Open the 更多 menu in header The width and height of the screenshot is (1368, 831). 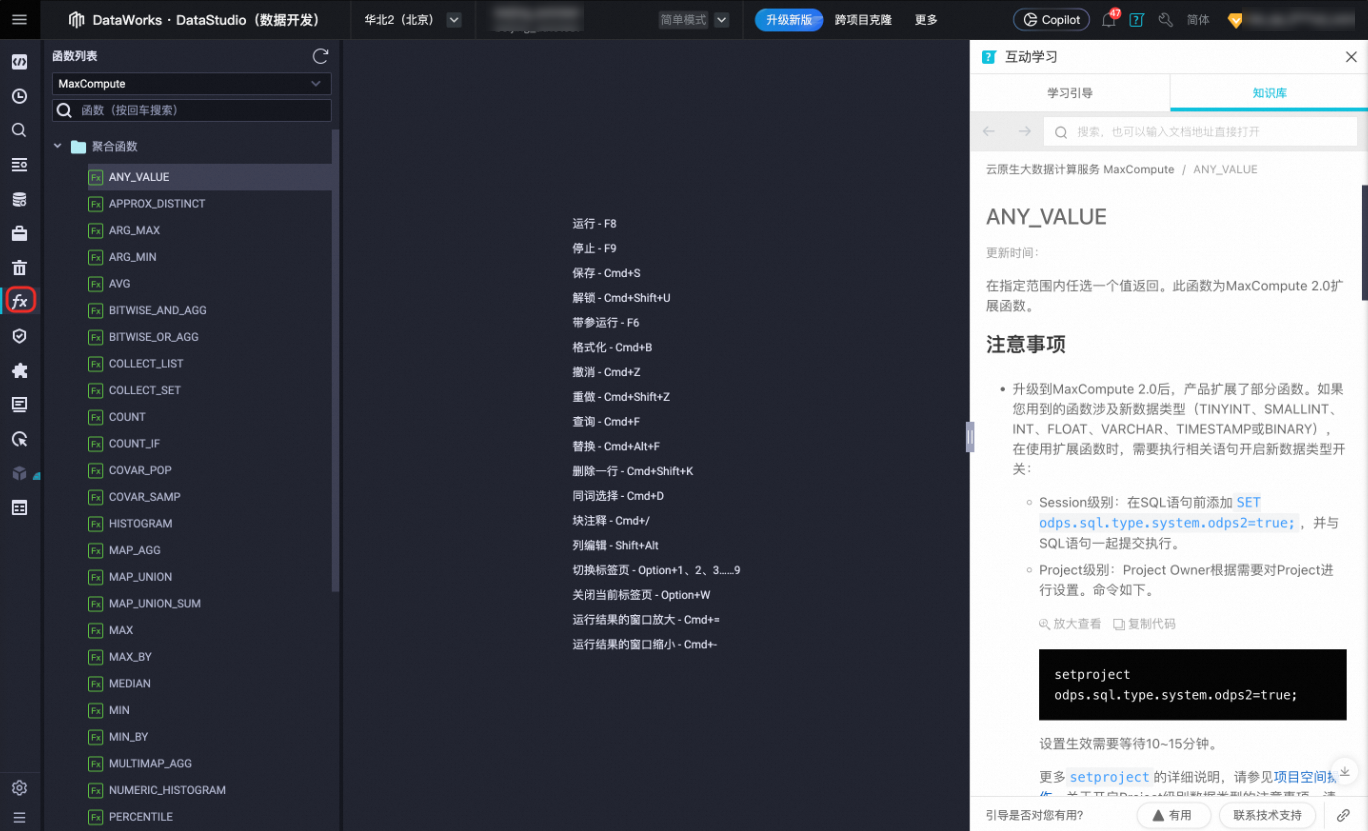(x=926, y=20)
